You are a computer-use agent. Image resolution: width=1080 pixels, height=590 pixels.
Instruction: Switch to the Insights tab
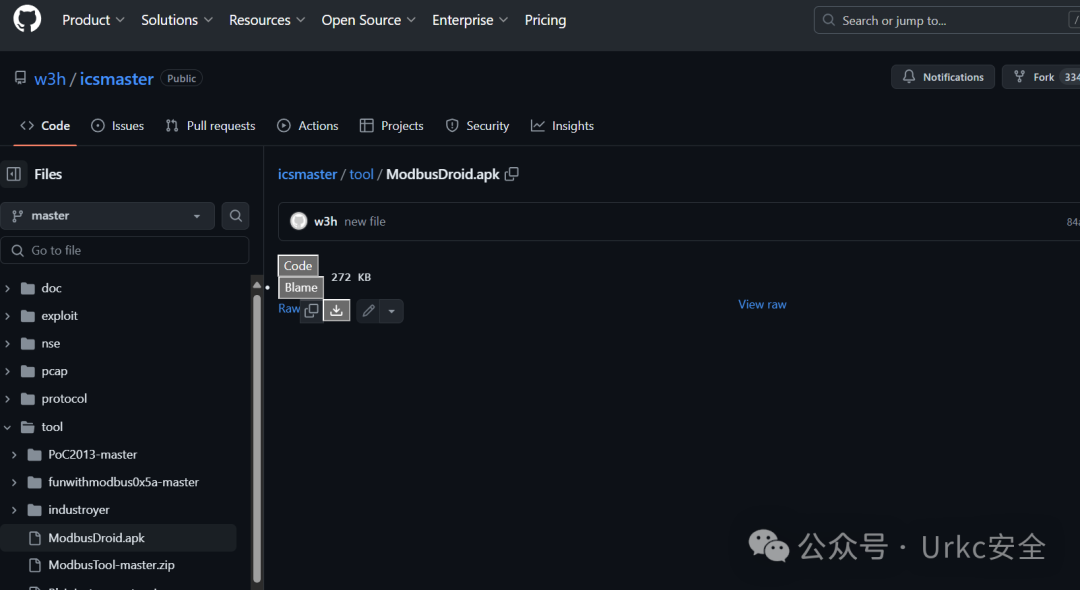[562, 125]
